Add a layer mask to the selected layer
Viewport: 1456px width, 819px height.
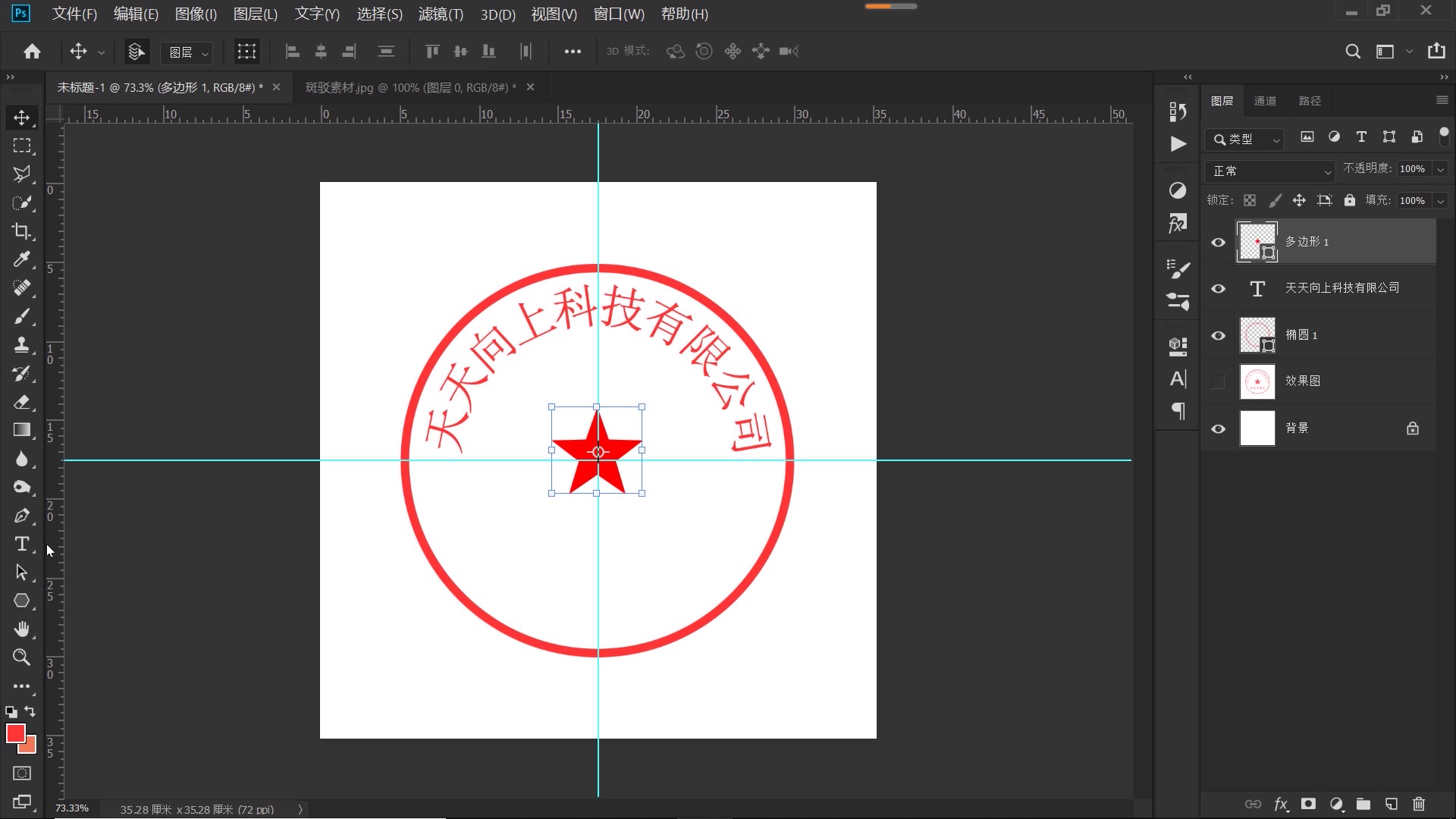click(x=1308, y=805)
